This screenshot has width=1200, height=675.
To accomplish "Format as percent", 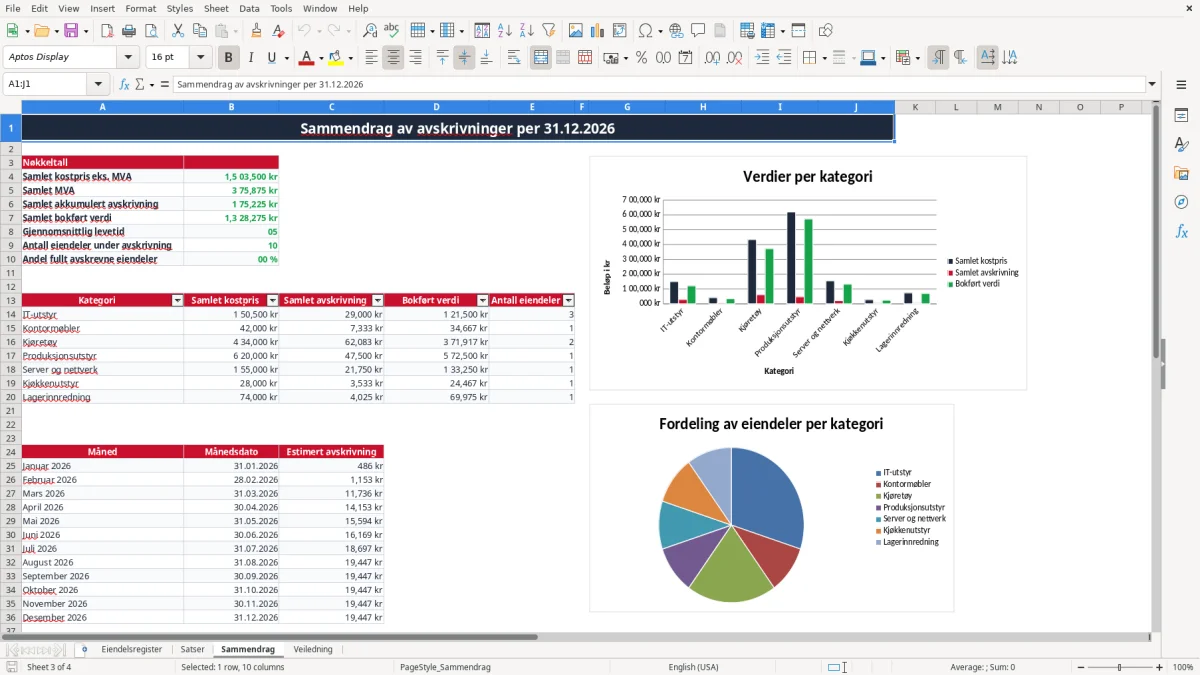I will click(641, 57).
